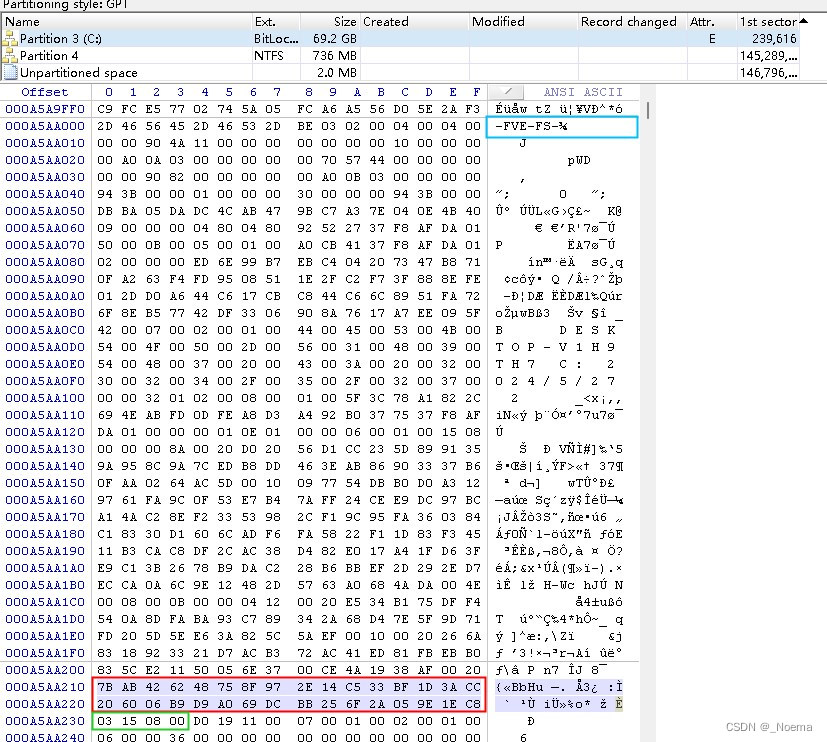Click the E attribute cell of Partition 3

(x=713, y=38)
